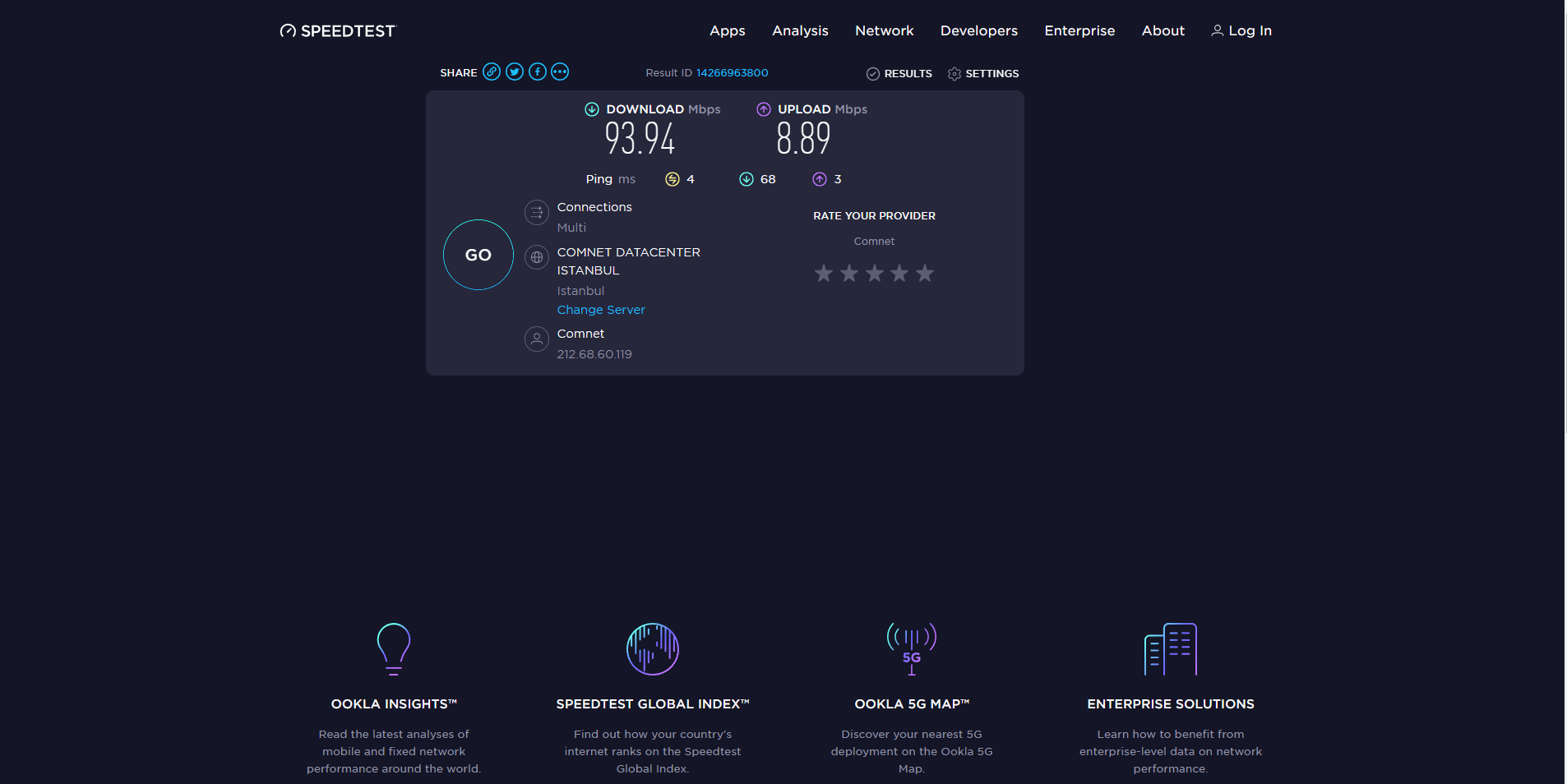The image size is (1567, 784).
Task: Click the download speed value 93.94
Action: point(640,138)
